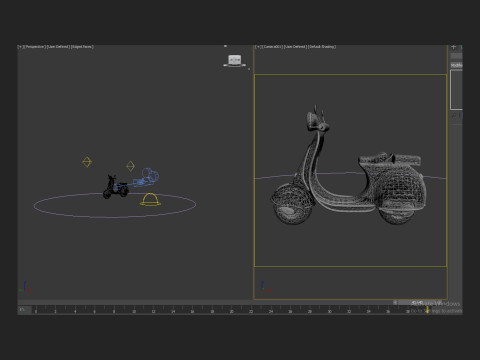
Task: Click the ViewCube in the Perspective viewport
Action: (234, 60)
